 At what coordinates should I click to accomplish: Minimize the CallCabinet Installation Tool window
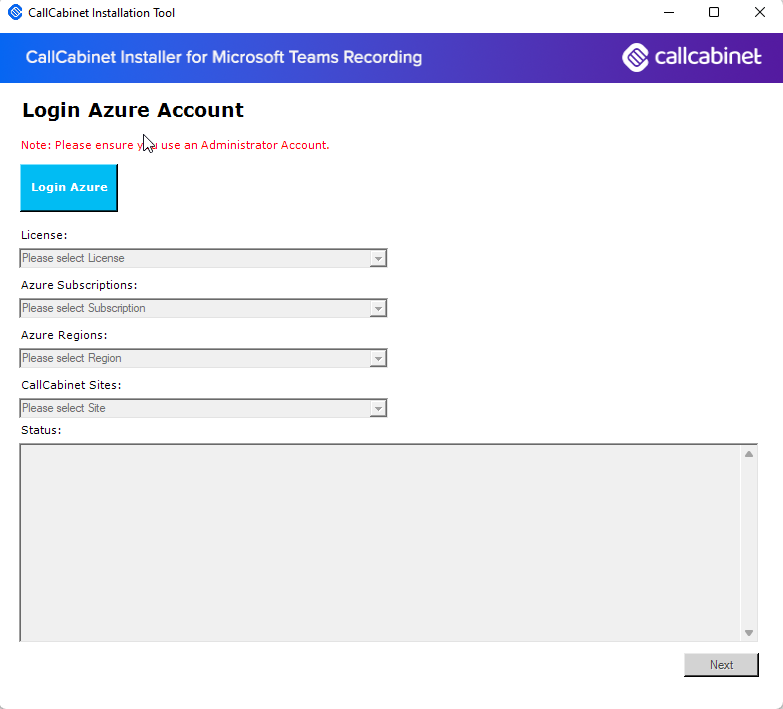click(669, 12)
